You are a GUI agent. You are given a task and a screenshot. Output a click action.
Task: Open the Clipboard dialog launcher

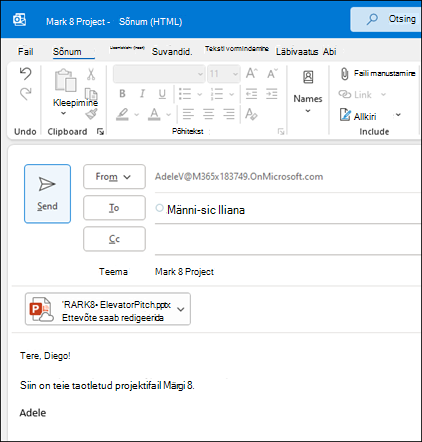[100, 132]
